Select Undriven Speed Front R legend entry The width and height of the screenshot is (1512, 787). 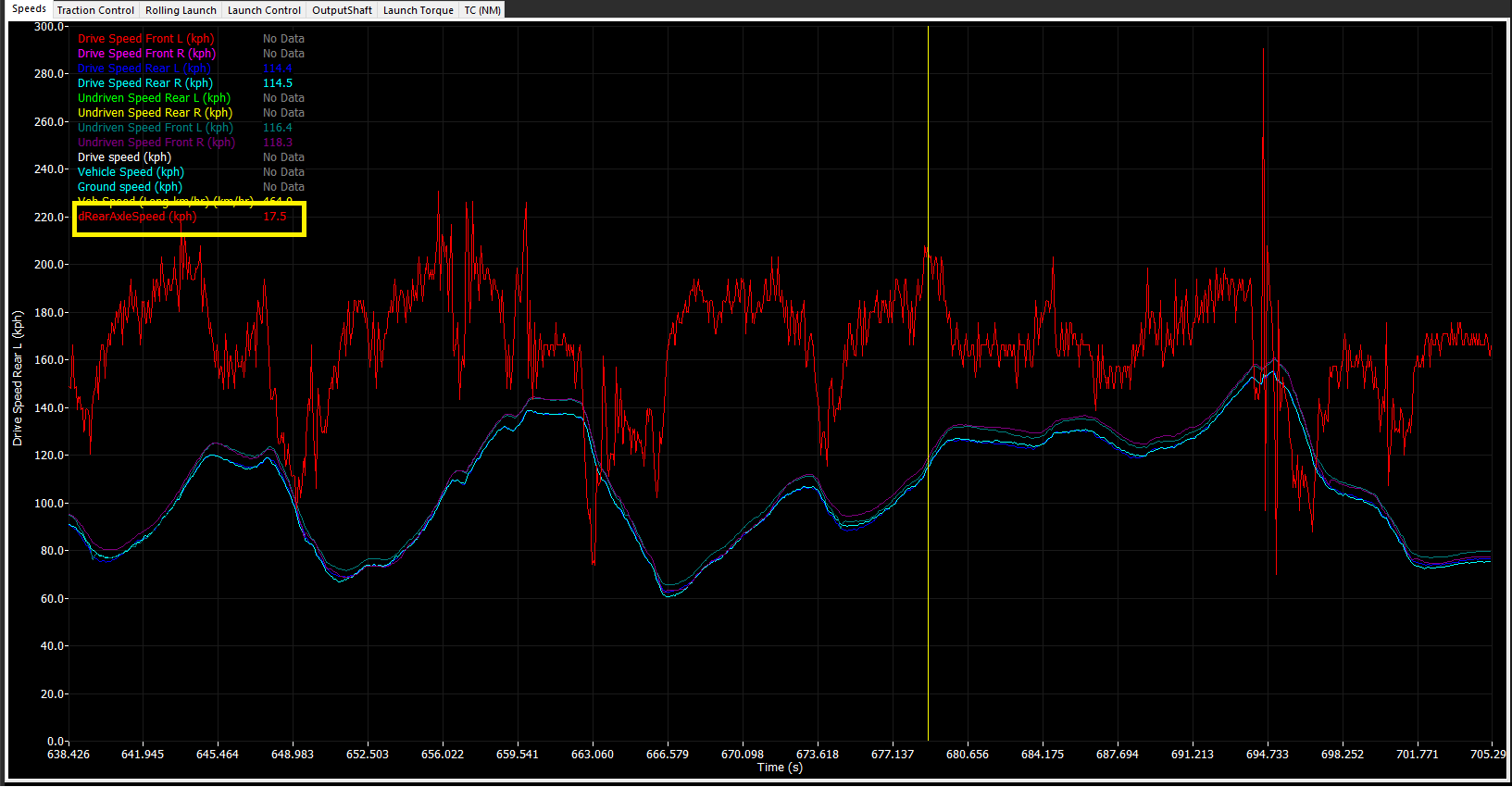(156, 143)
